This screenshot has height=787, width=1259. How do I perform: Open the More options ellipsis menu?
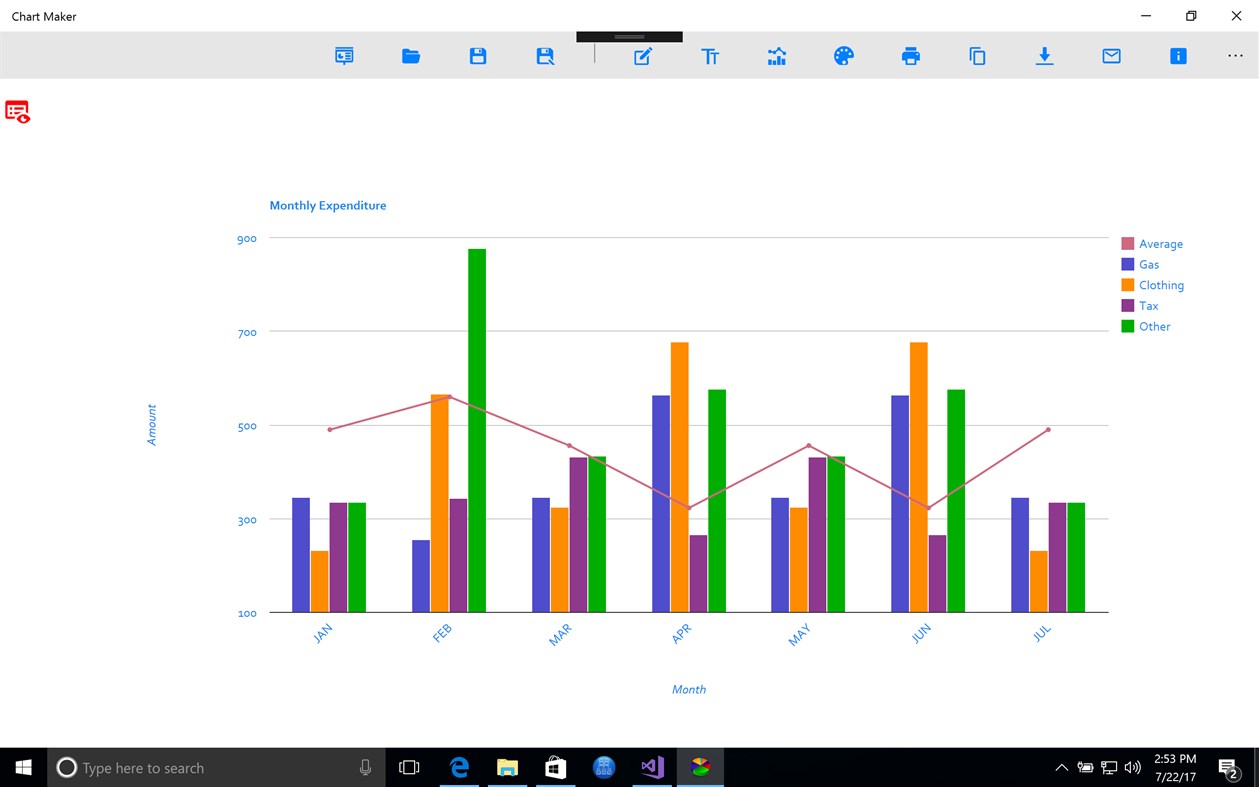[x=1236, y=56]
